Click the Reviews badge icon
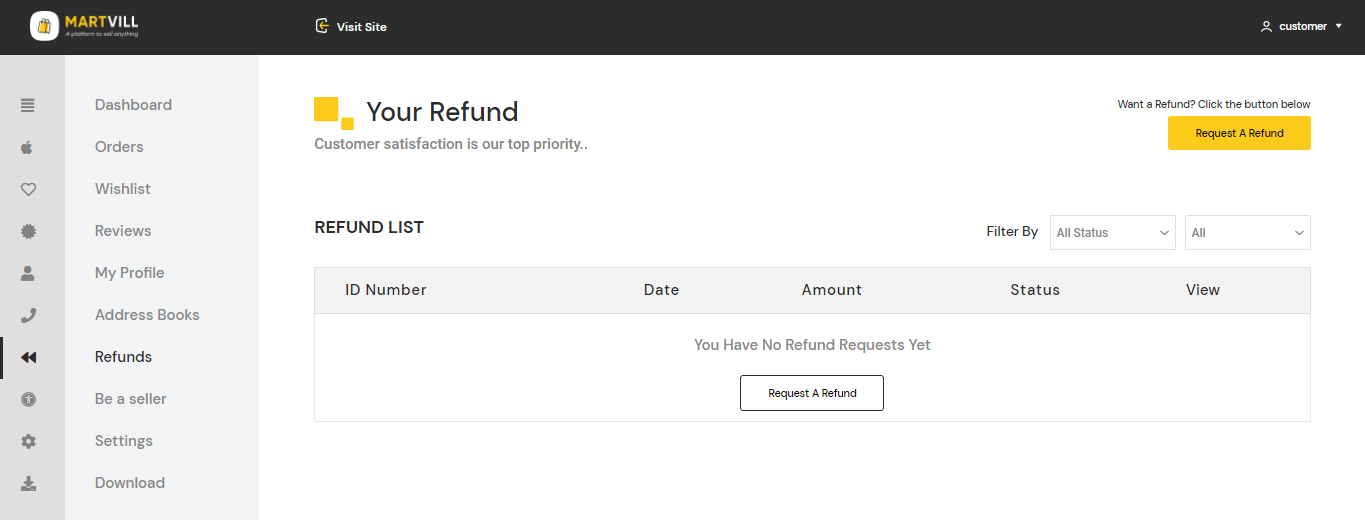 28,231
